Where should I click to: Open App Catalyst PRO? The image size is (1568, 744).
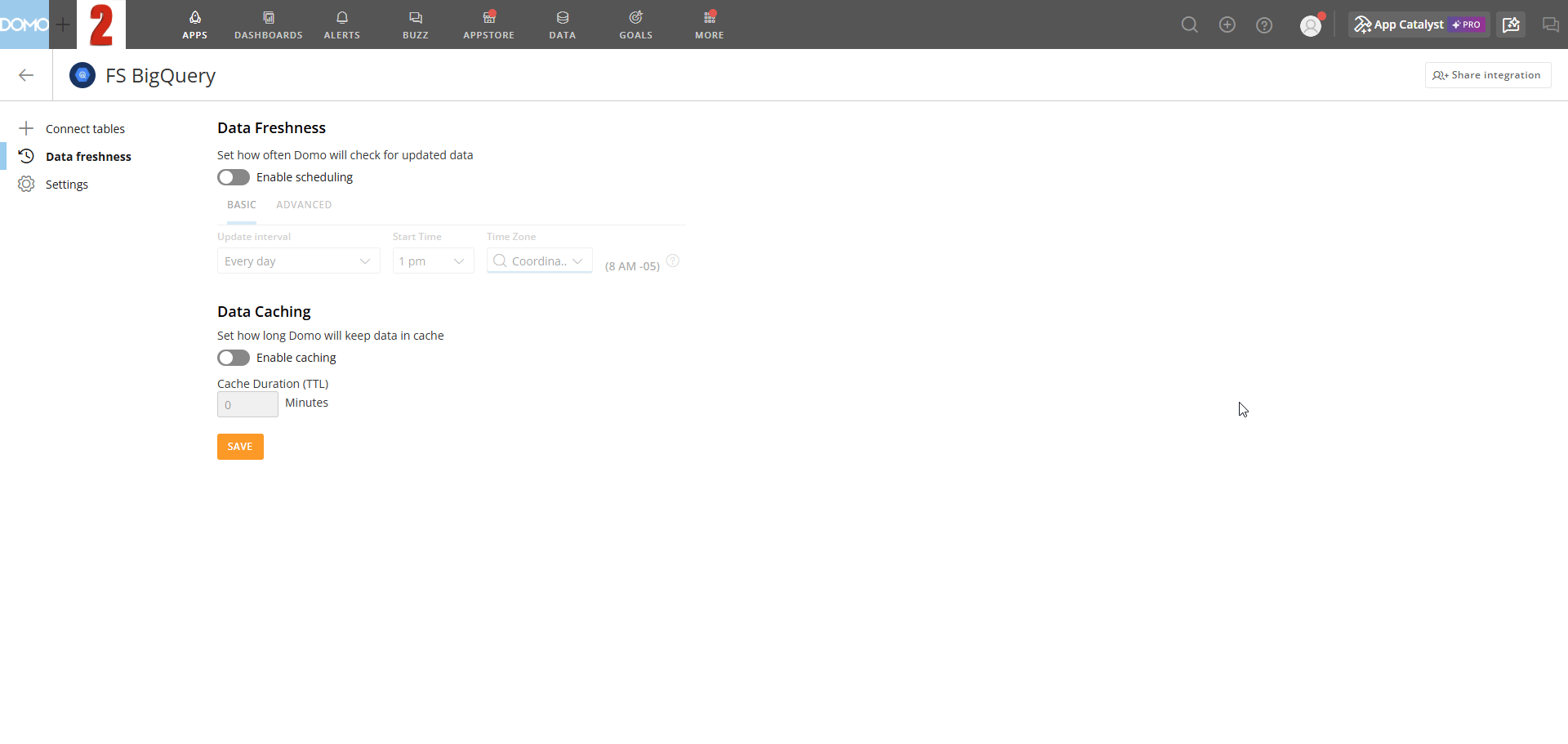click(1419, 25)
